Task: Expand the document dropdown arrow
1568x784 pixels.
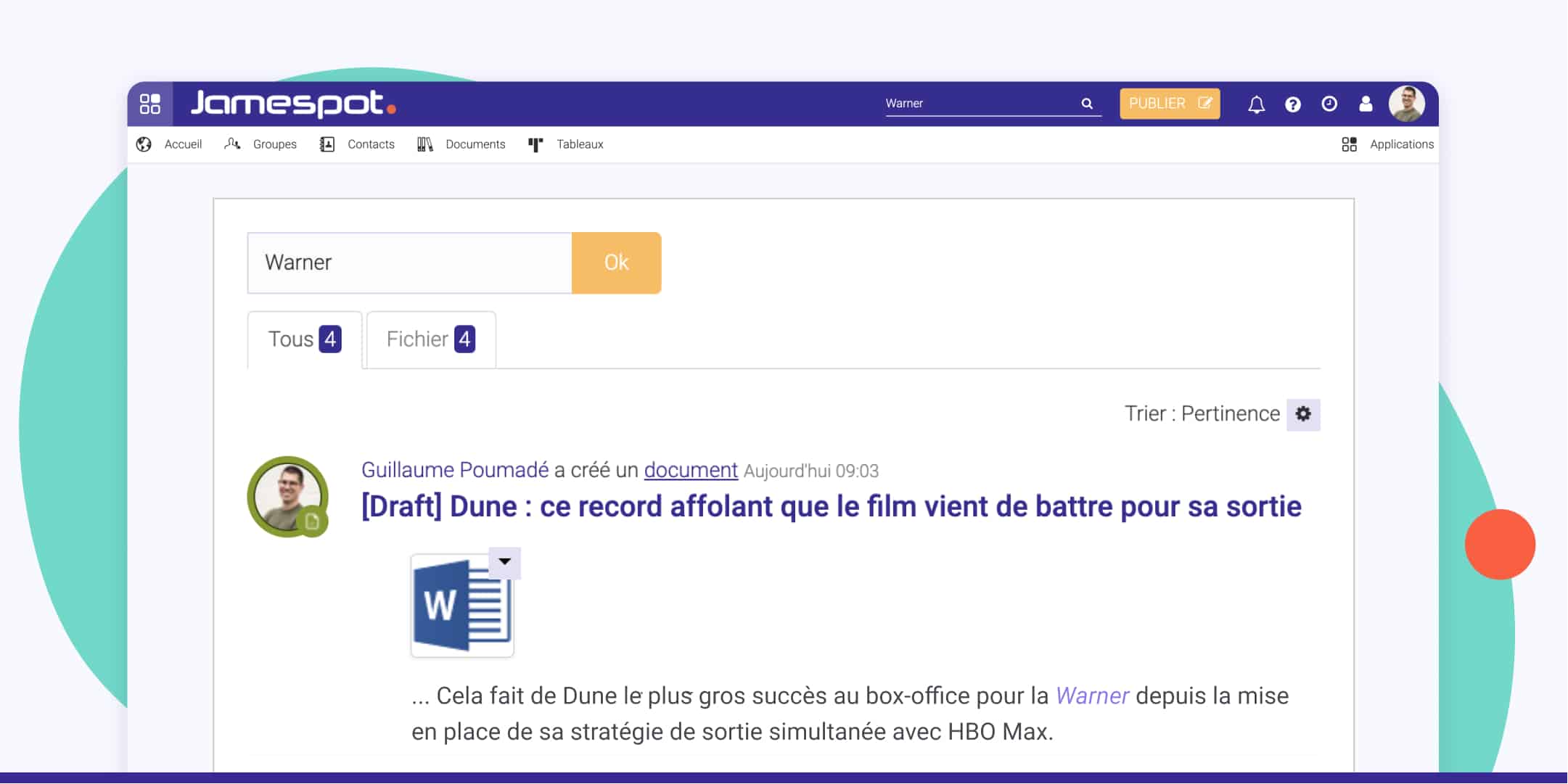Action: point(505,562)
